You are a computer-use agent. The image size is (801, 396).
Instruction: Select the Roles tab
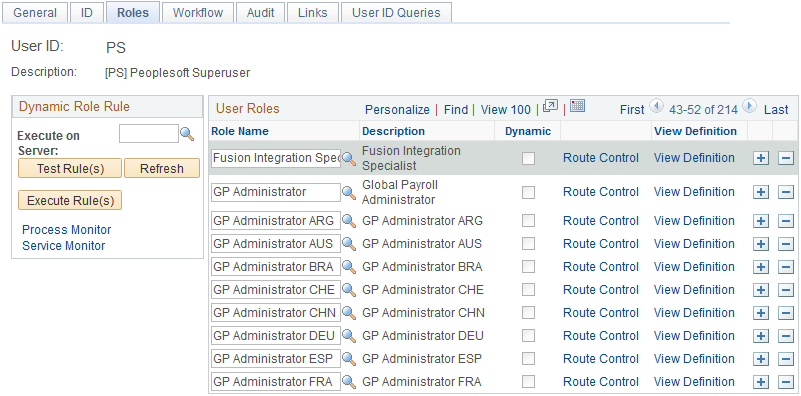(133, 13)
